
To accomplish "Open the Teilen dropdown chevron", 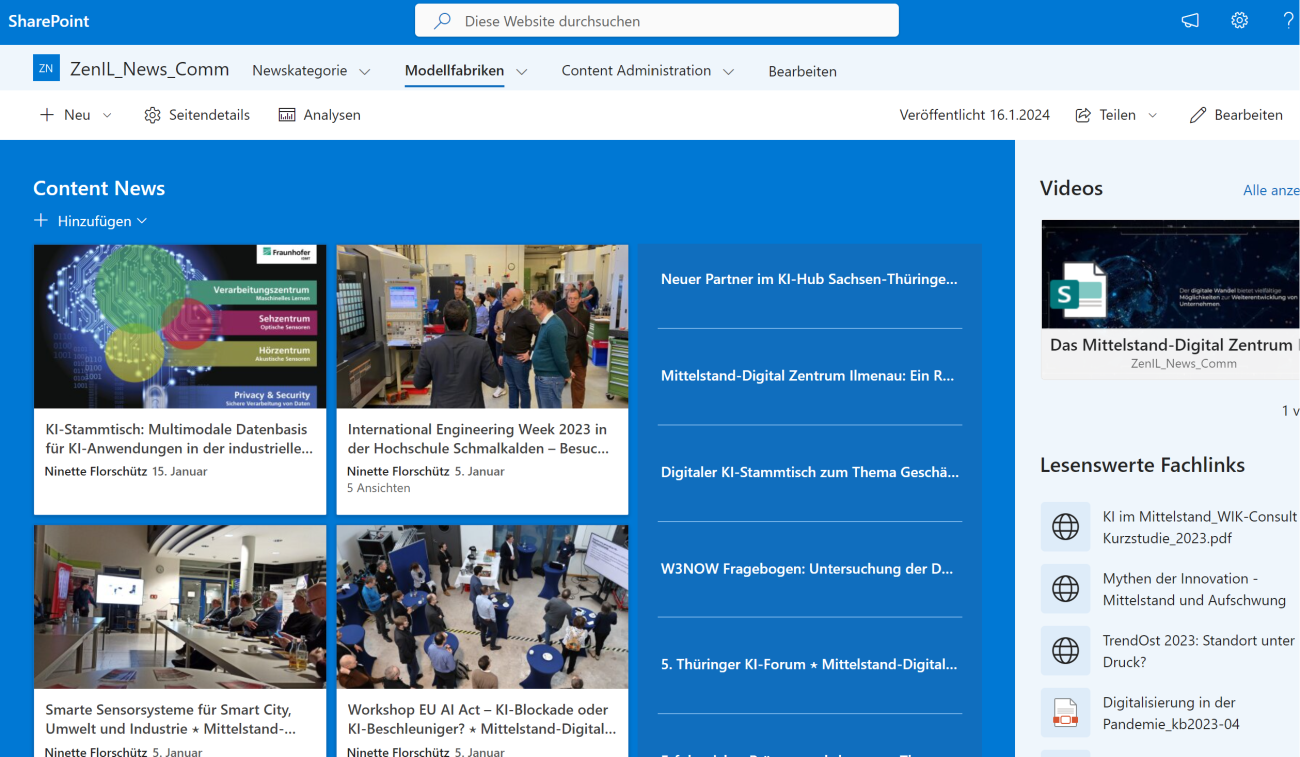I will (1152, 115).
